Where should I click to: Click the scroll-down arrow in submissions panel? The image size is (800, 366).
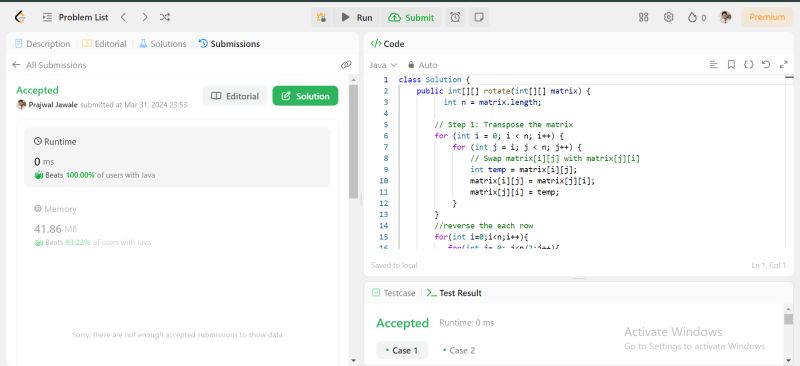pos(354,360)
